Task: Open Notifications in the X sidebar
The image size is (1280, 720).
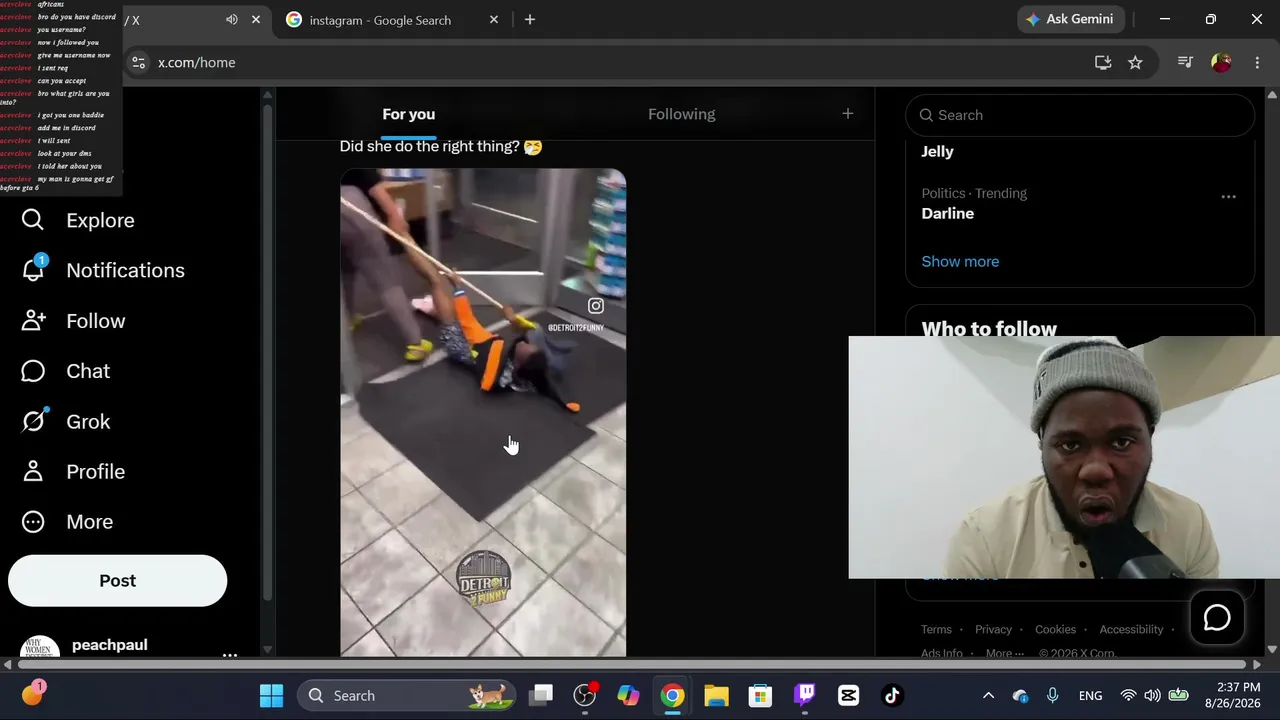Action: pyautogui.click(x=103, y=270)
